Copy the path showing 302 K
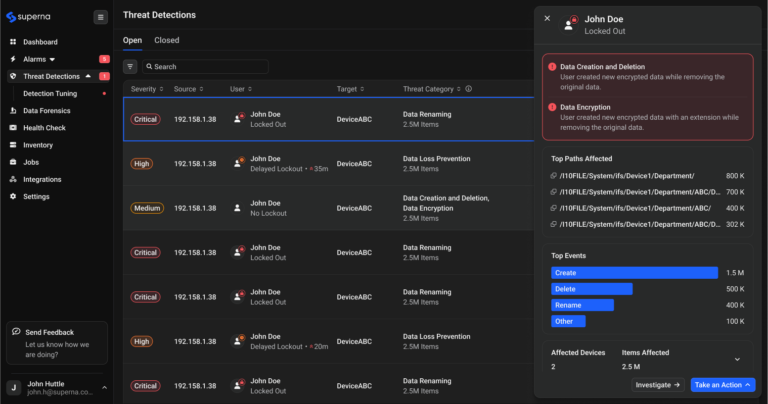 pos(553,224)
